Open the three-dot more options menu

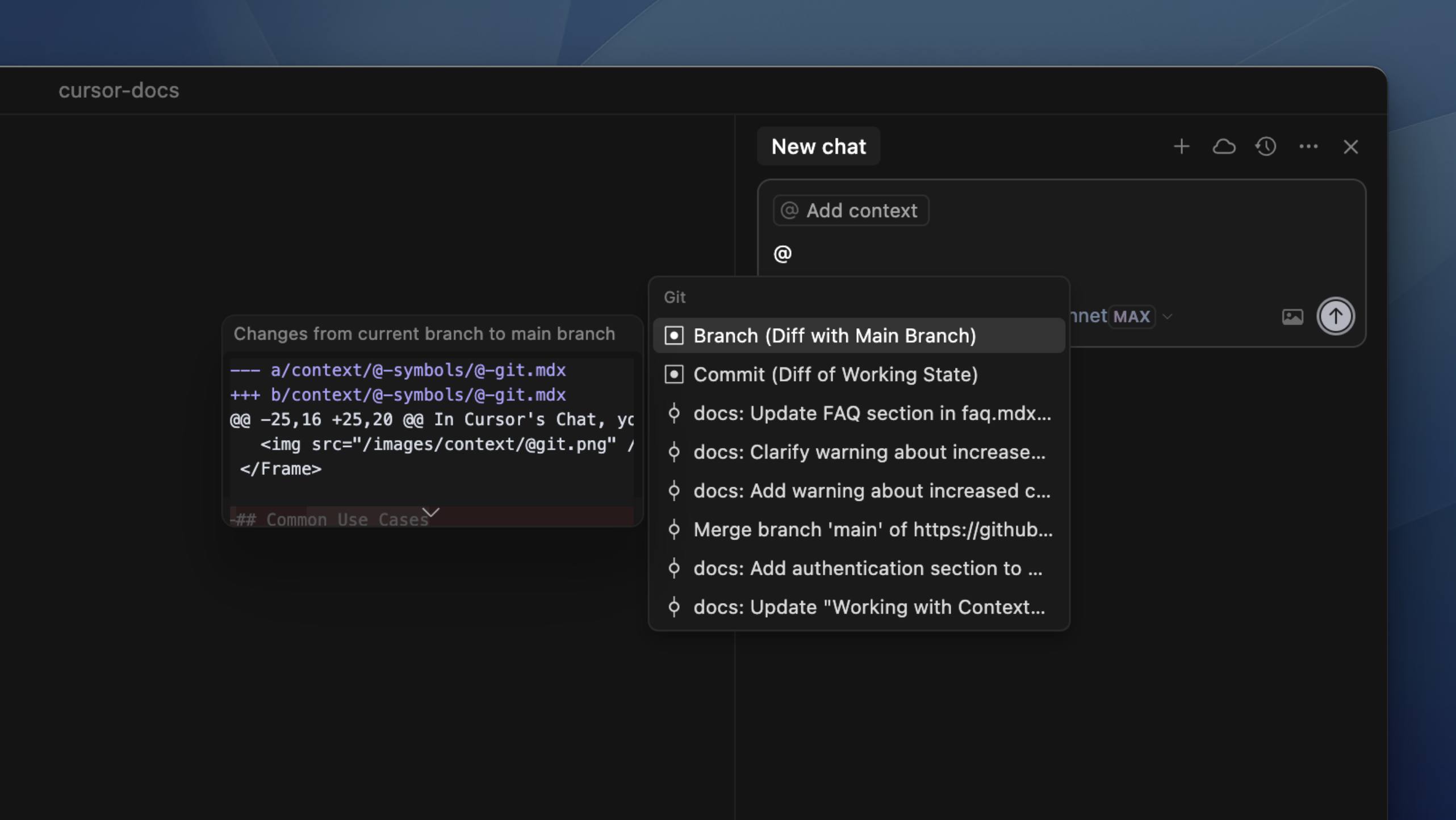coord(1308,147)
